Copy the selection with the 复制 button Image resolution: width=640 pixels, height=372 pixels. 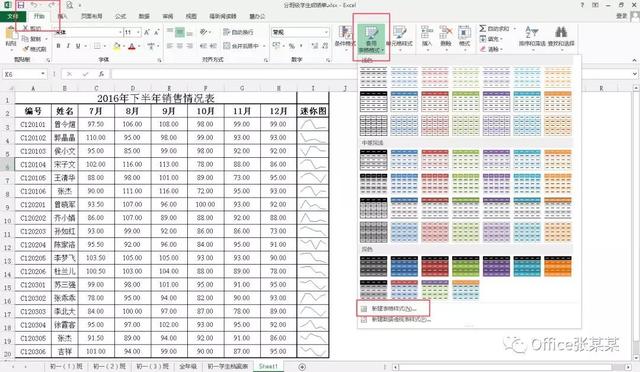coord(32,39)
